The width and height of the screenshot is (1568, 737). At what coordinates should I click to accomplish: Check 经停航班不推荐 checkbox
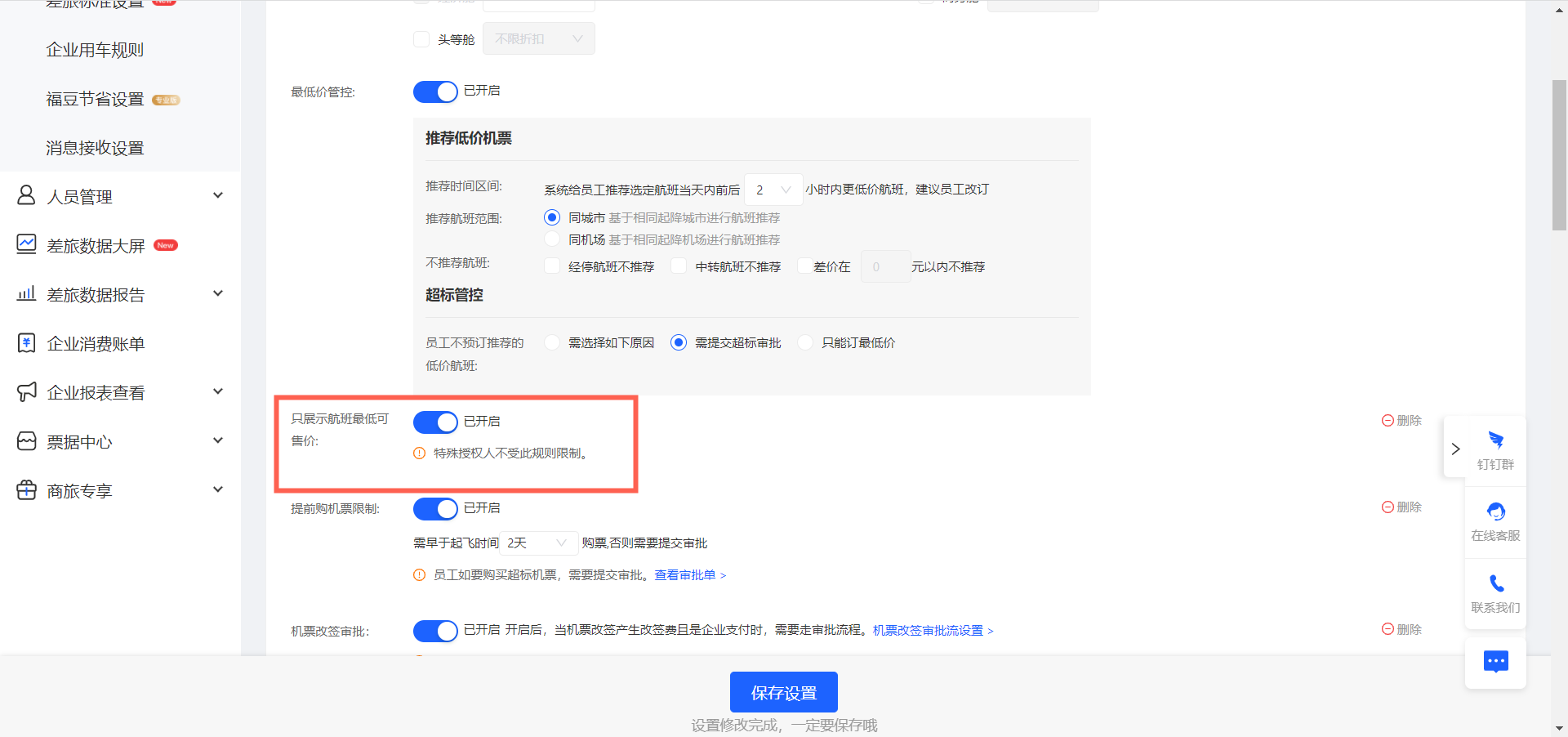tap(552, 266)
